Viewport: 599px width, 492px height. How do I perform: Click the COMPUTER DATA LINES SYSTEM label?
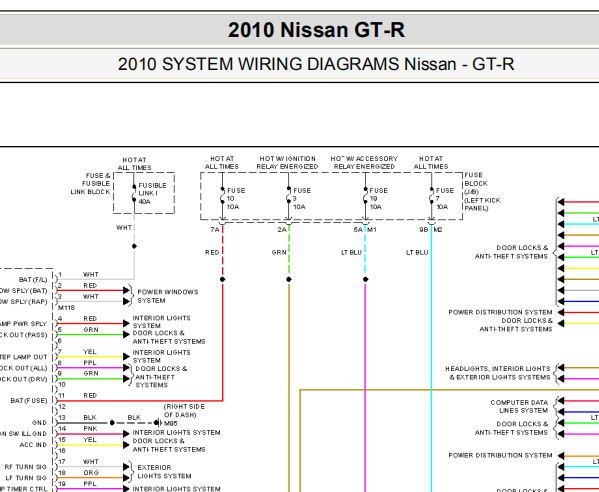519,406
